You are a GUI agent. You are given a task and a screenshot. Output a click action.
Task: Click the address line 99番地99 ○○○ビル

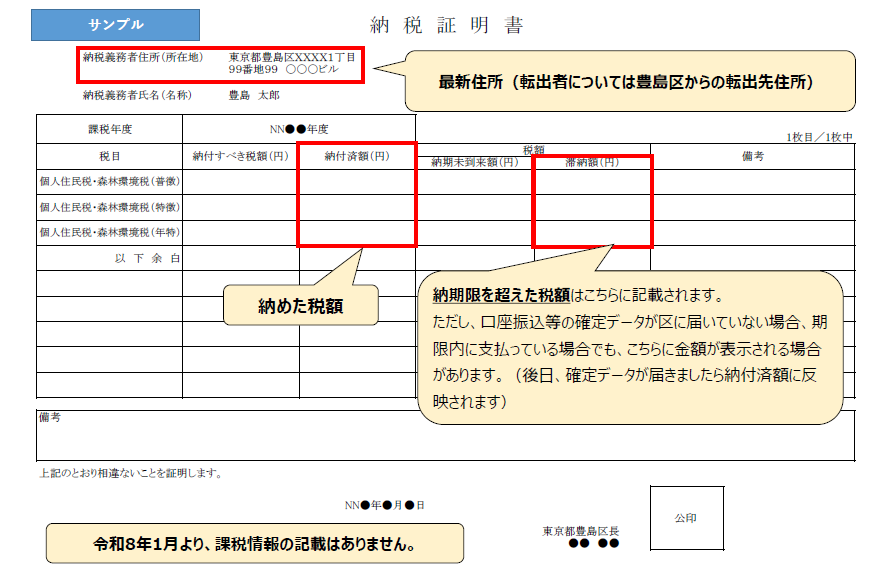pyautogui.click(x=284, y=70)
